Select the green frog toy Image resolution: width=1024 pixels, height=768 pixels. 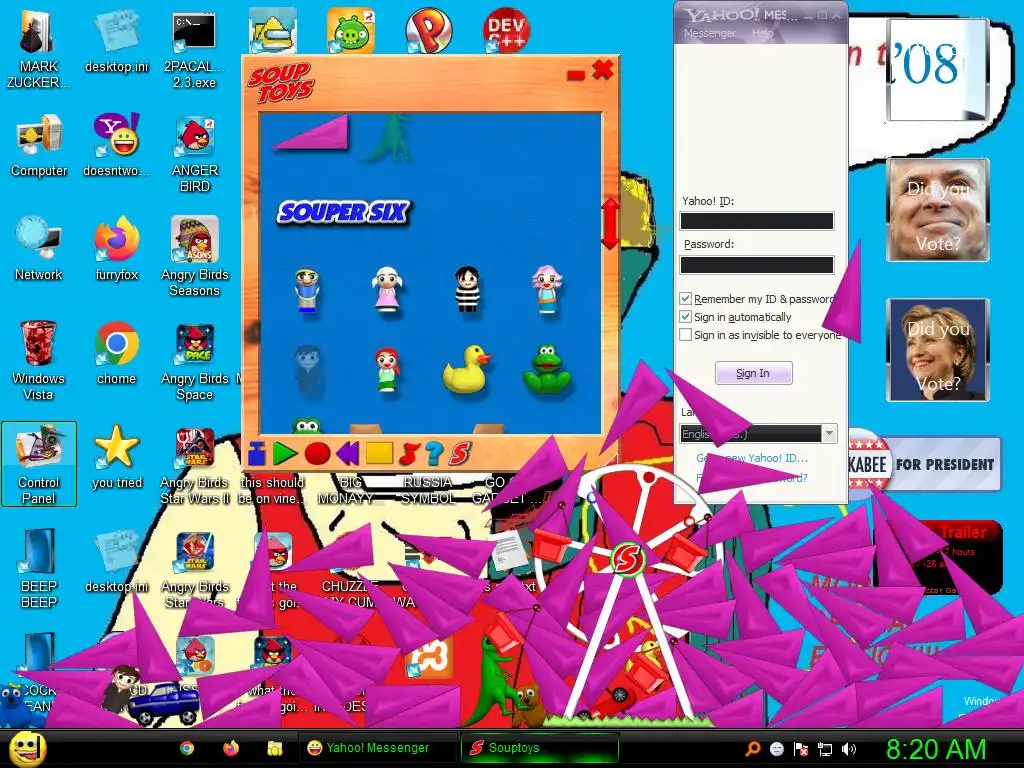(x=547, y=369)
